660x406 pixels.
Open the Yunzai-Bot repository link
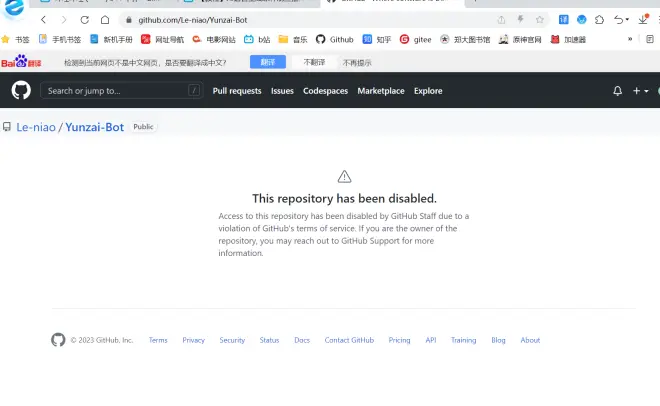pos(95,128)
